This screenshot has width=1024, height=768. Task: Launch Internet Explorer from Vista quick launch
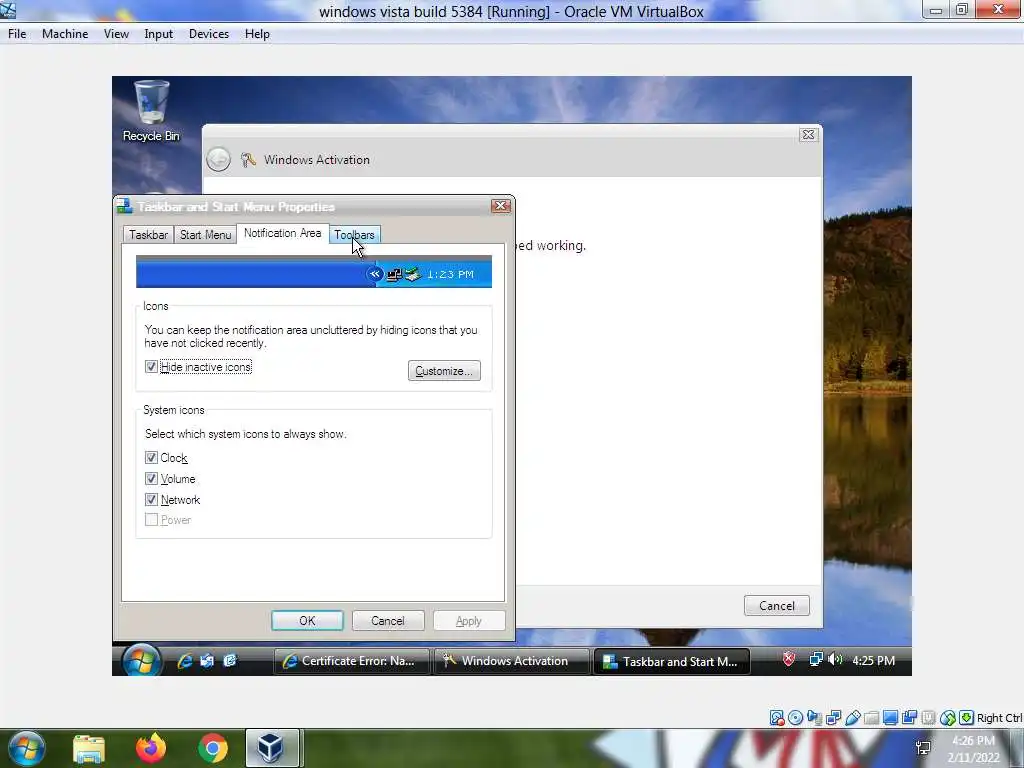[185, 661]
